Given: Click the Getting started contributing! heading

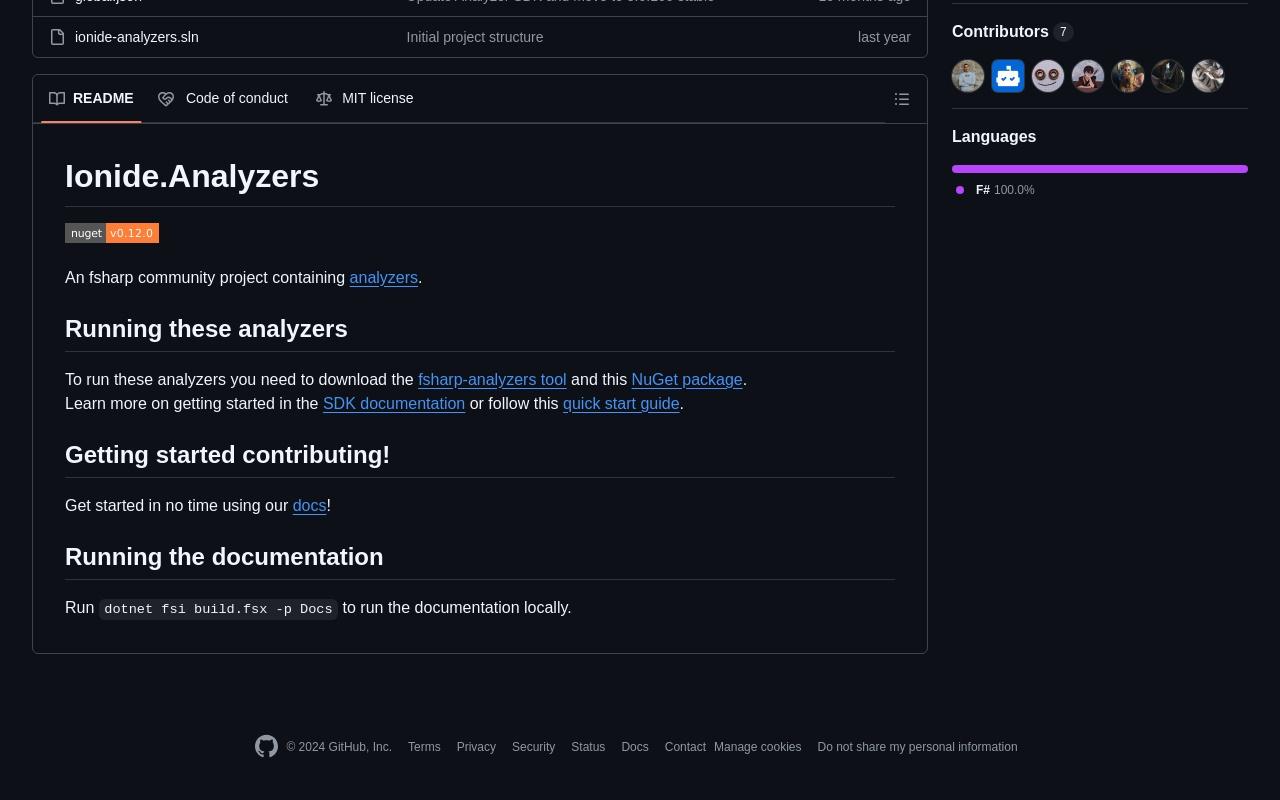Looking at the screenshot, I should point(227,455).
